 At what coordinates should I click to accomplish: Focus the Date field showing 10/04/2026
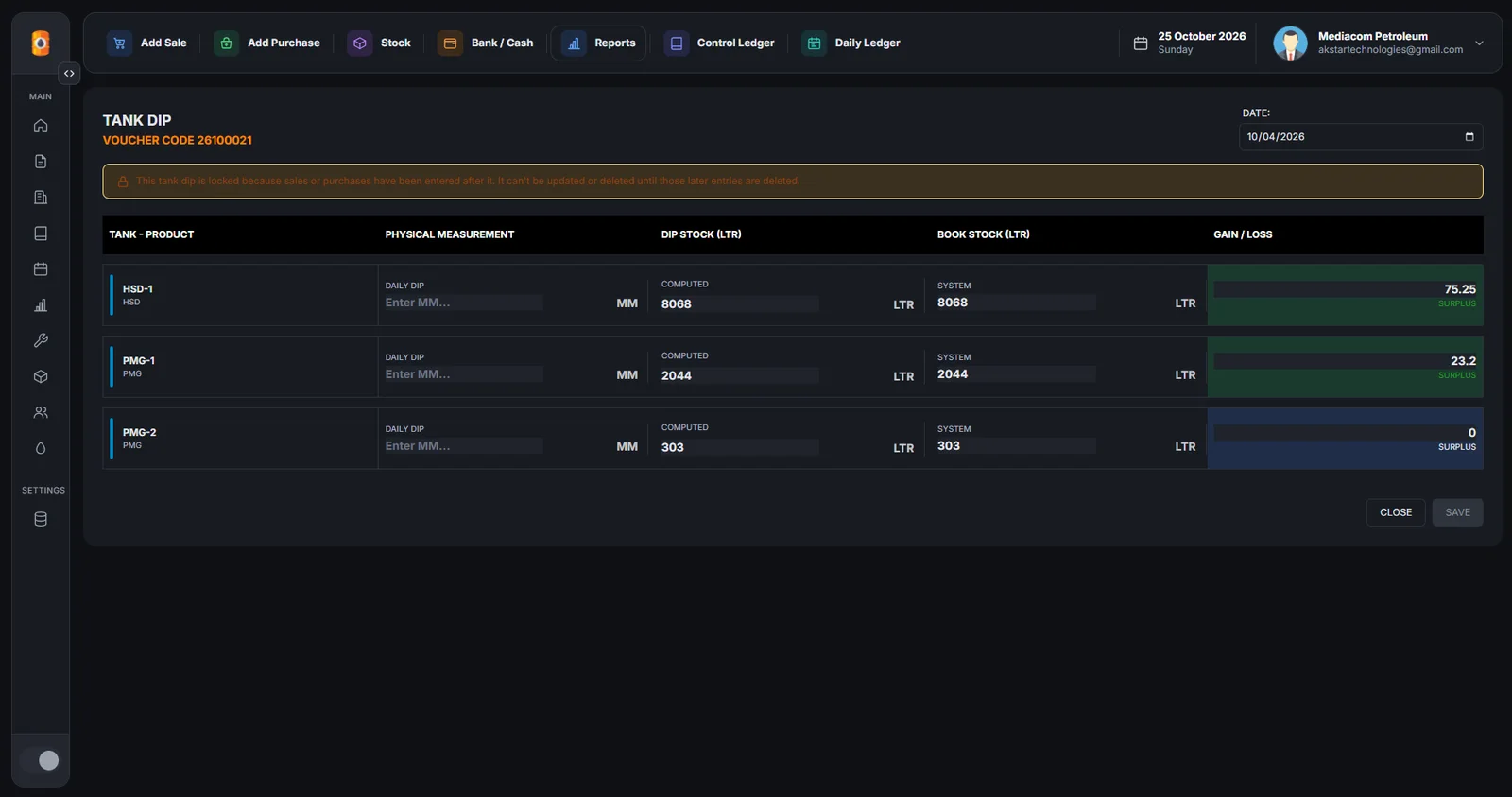(x=1361, y=137)
